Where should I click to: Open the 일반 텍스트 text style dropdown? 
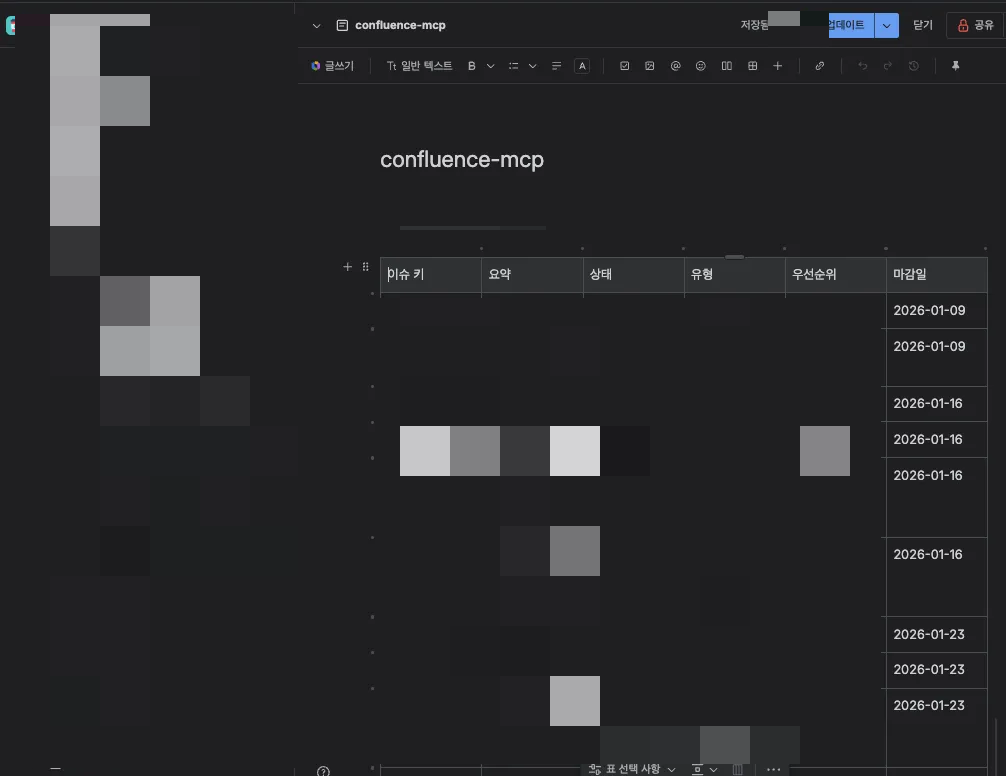coord(419,66)
